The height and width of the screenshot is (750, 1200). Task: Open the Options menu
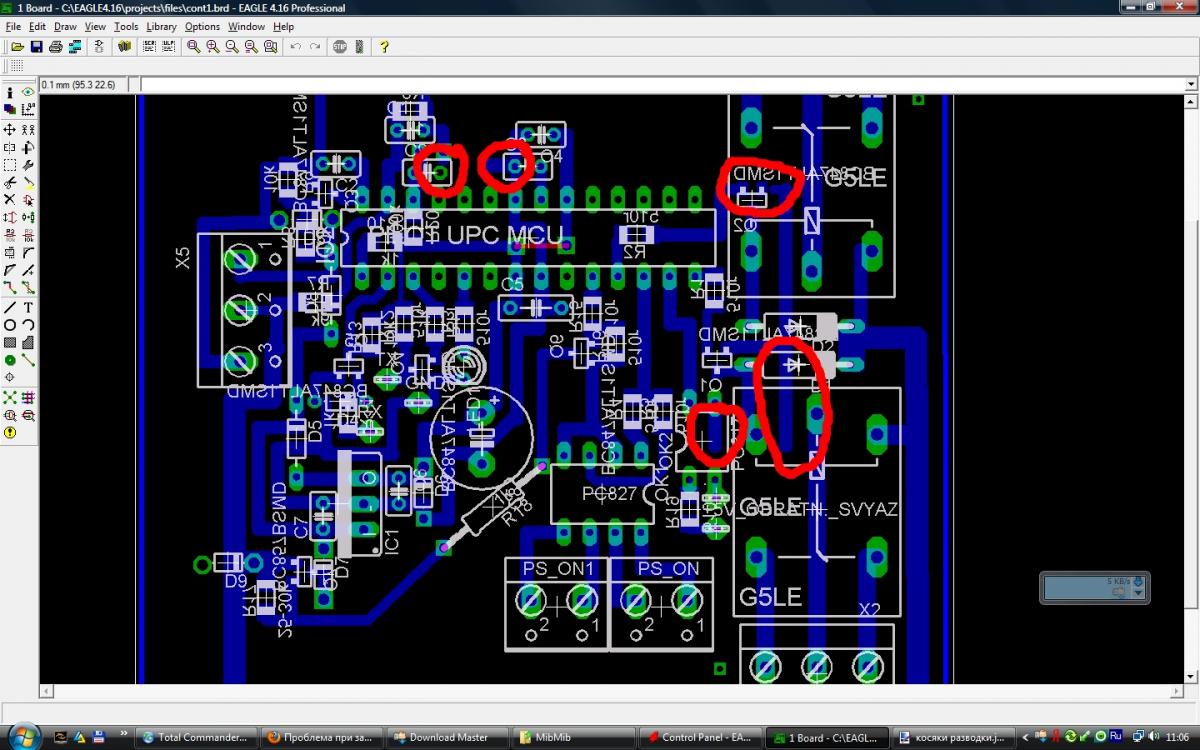pyautogui.click(x=202, y=27)
